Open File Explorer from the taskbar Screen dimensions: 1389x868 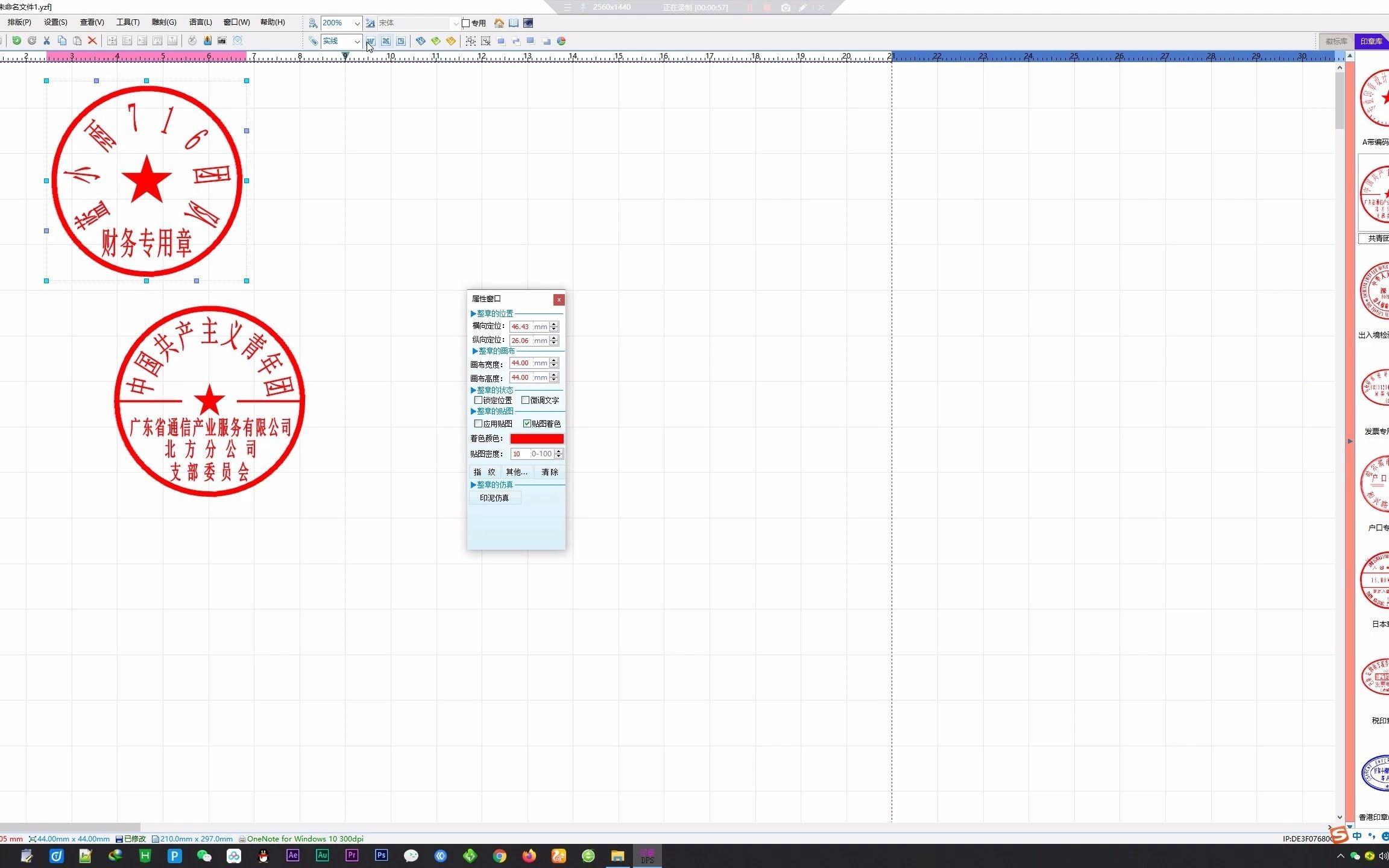pos(618,855)
